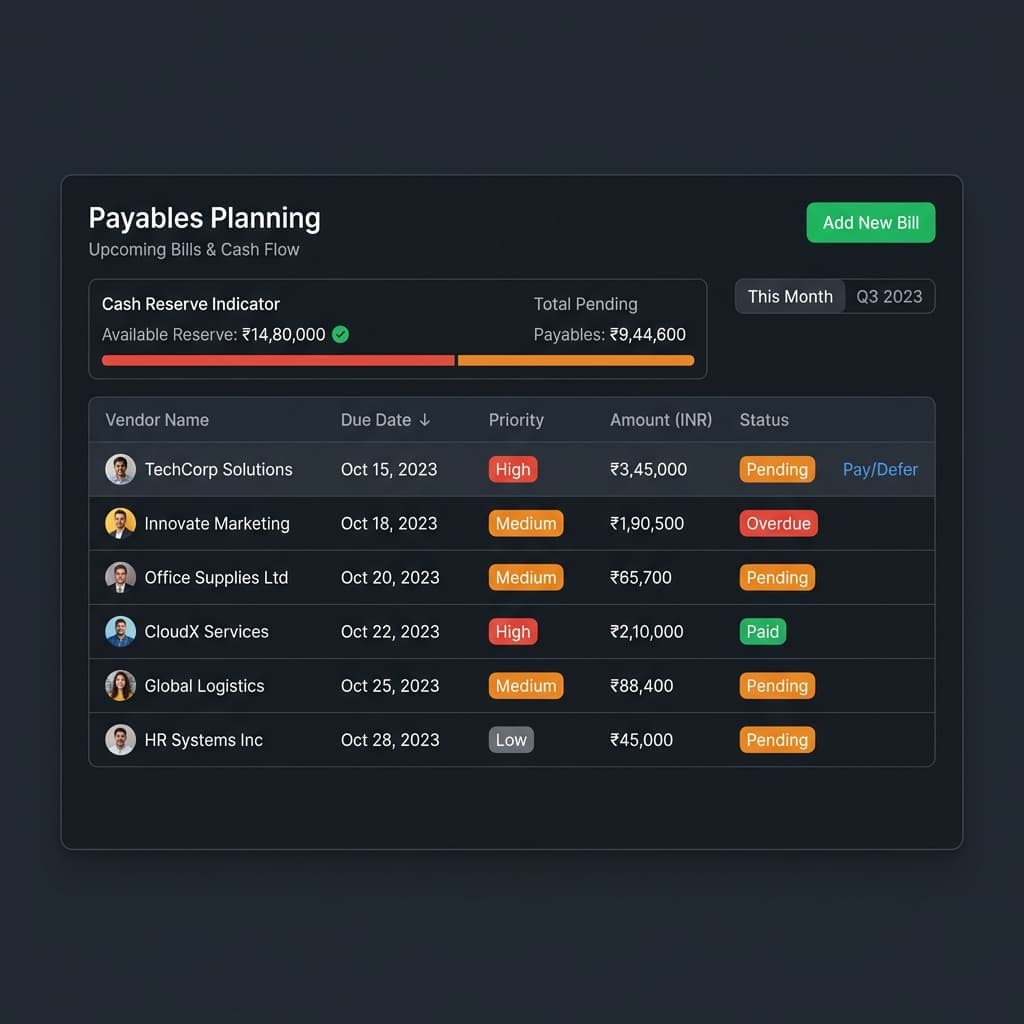The height and width of the screenshot is (1024, 1024).
Task: Click Pending status badge for HR Systems Inc
Action: coord(777,740)
